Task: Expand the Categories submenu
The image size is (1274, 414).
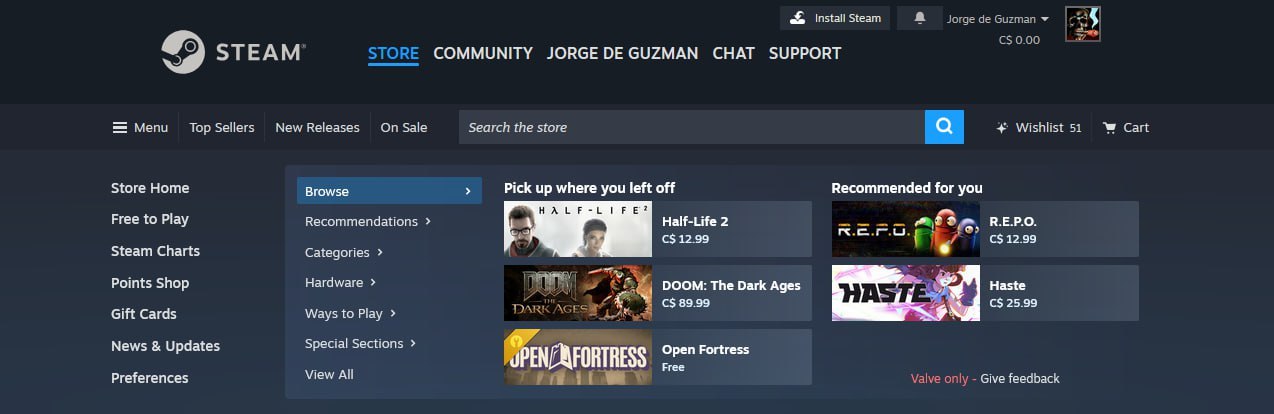Action: pos(344,253)
